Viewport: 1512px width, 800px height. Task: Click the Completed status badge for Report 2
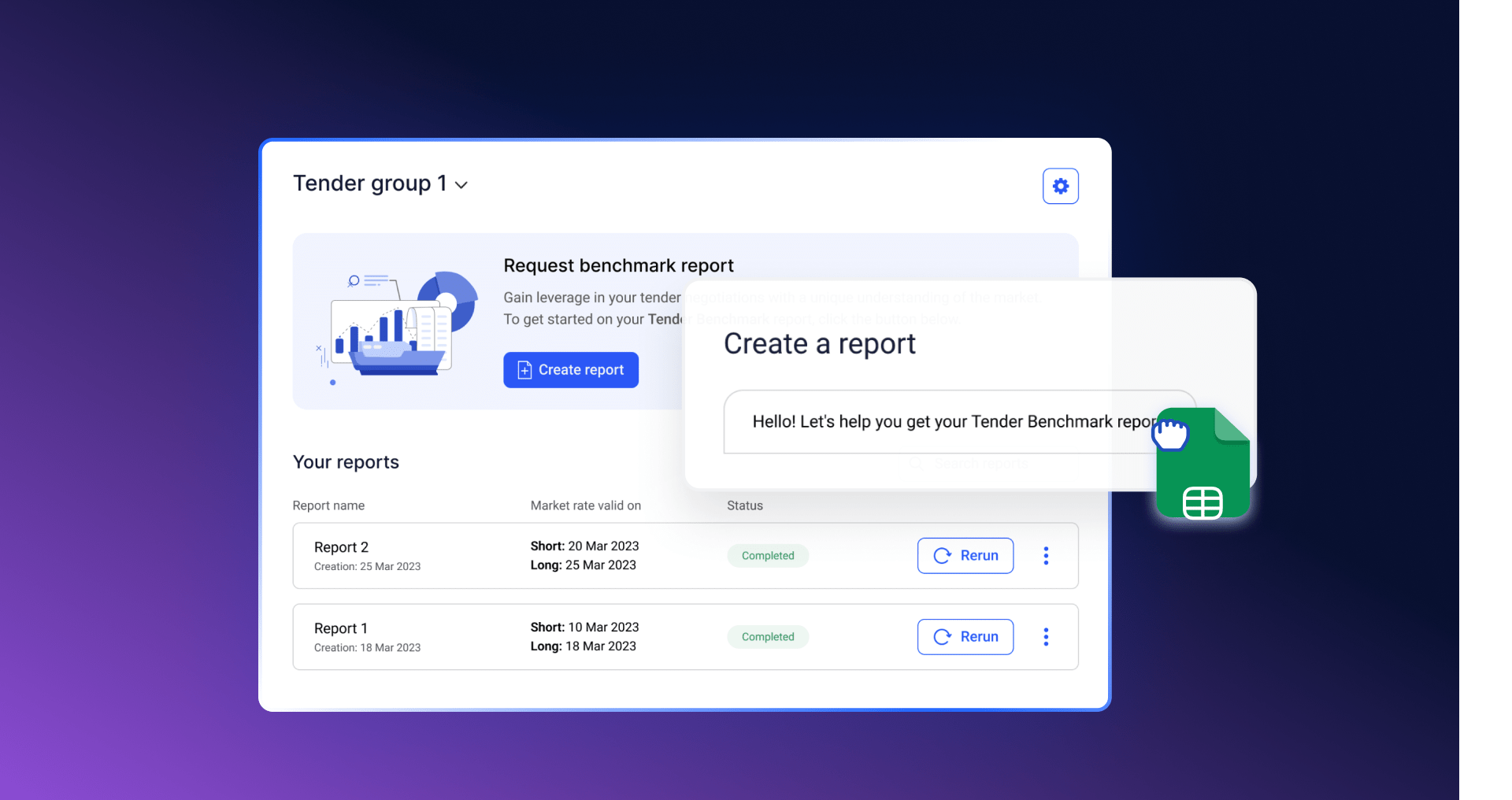768,556
